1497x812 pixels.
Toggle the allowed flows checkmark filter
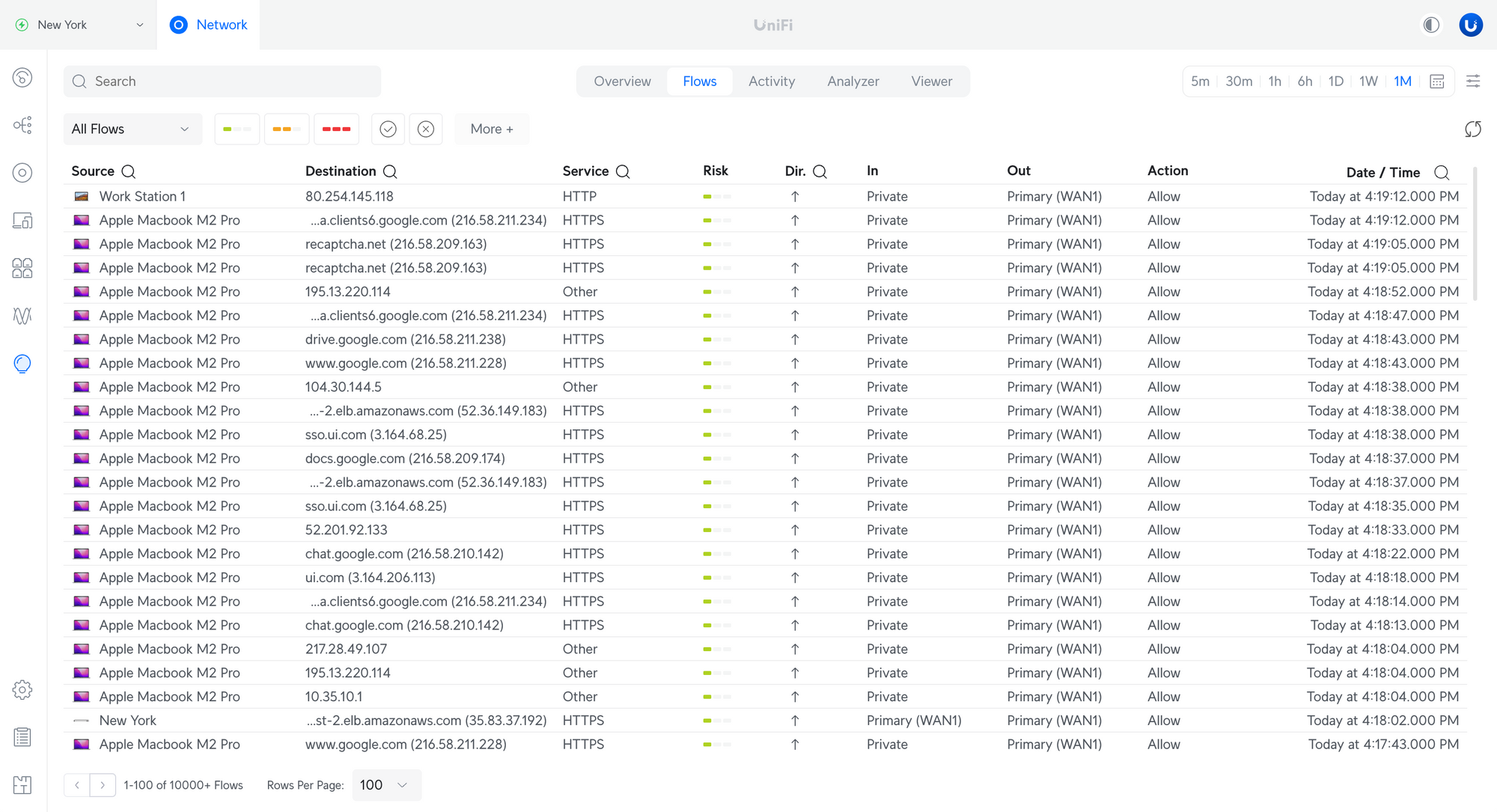point(388,129)
